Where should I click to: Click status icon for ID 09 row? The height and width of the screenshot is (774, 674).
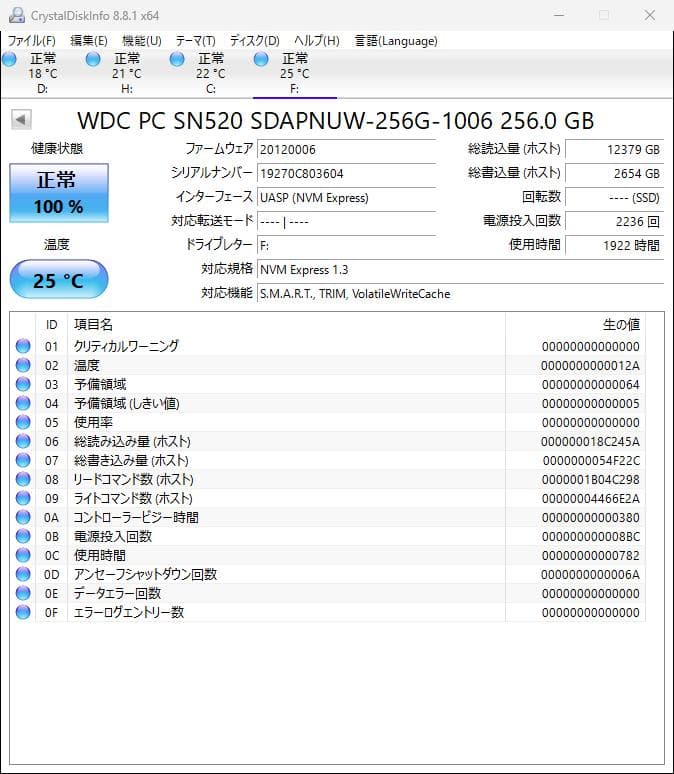click(23, 498)
